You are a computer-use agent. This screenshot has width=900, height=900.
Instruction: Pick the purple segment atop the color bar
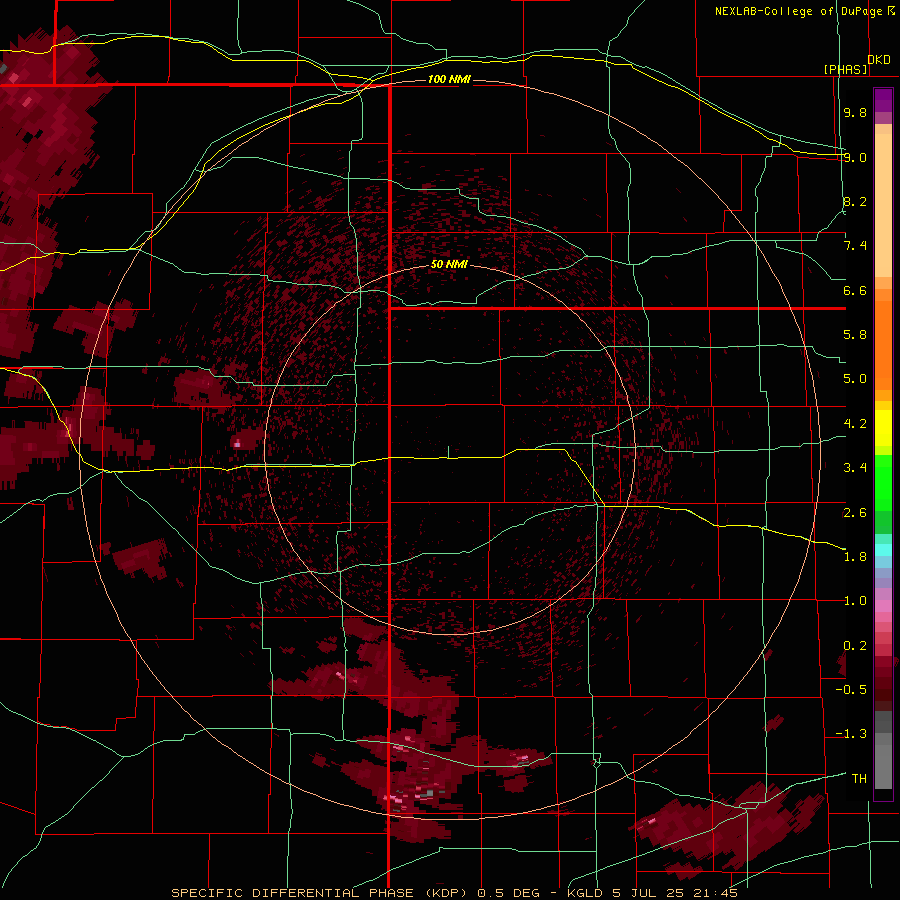[x=883, y=100]
